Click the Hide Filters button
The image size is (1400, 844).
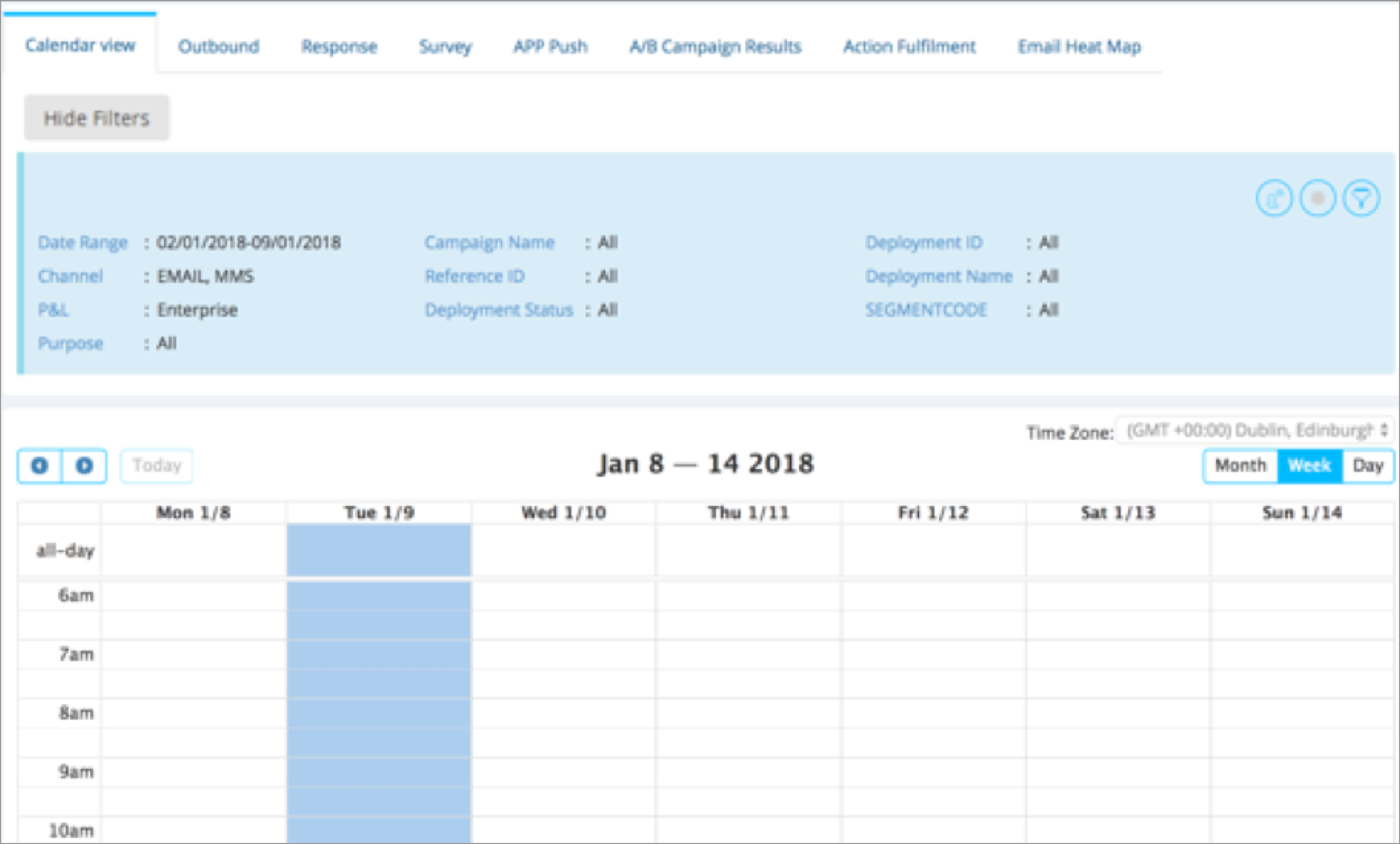pyautogui.click(x=97, y=118)
